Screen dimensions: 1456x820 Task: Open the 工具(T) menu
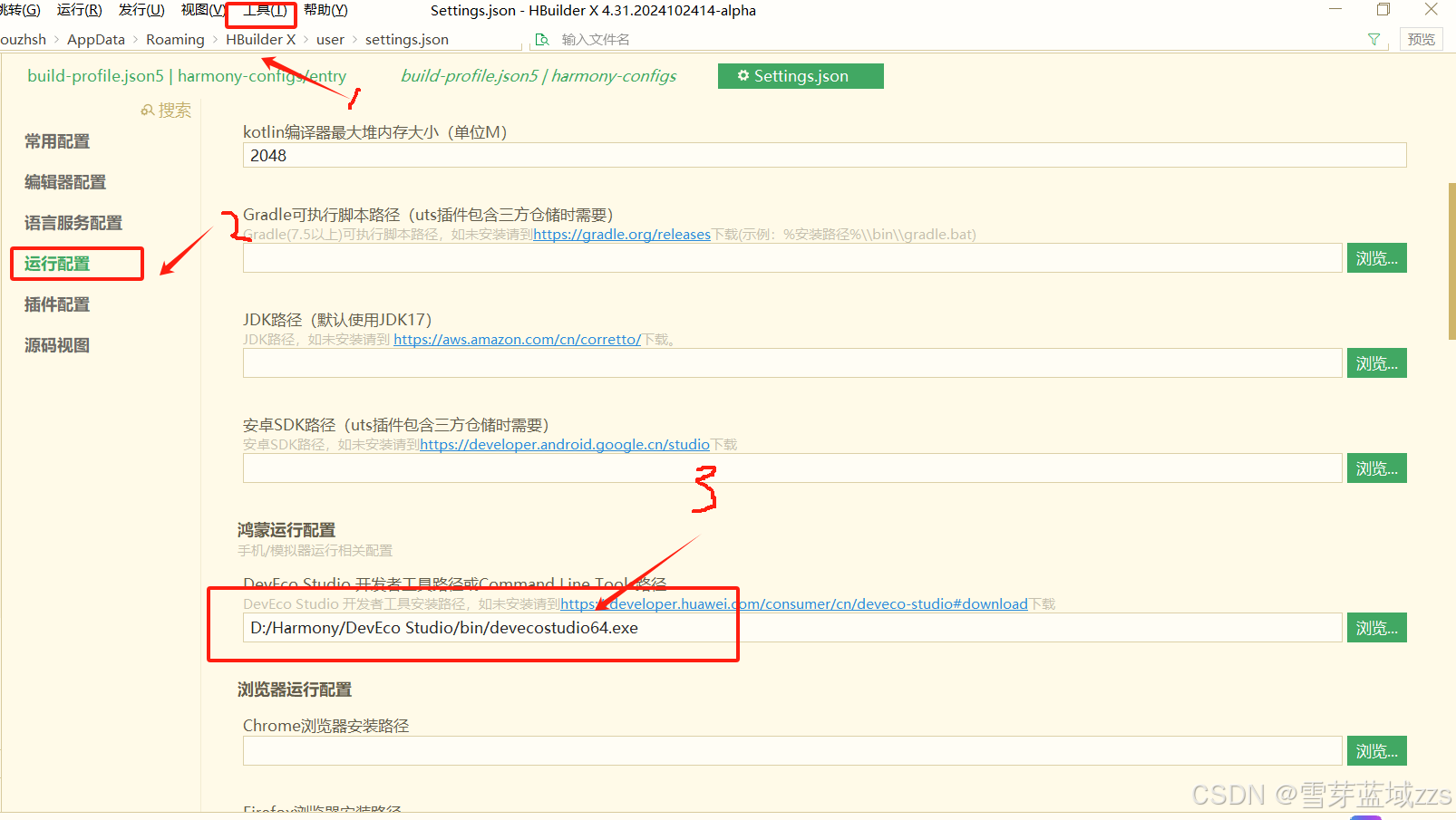[264, 10]
